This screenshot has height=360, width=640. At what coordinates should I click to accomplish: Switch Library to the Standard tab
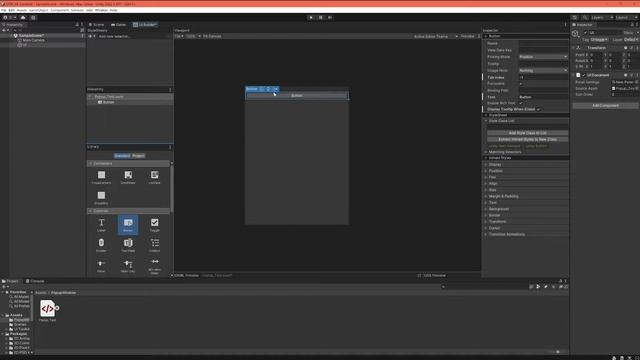click(122, 156)
